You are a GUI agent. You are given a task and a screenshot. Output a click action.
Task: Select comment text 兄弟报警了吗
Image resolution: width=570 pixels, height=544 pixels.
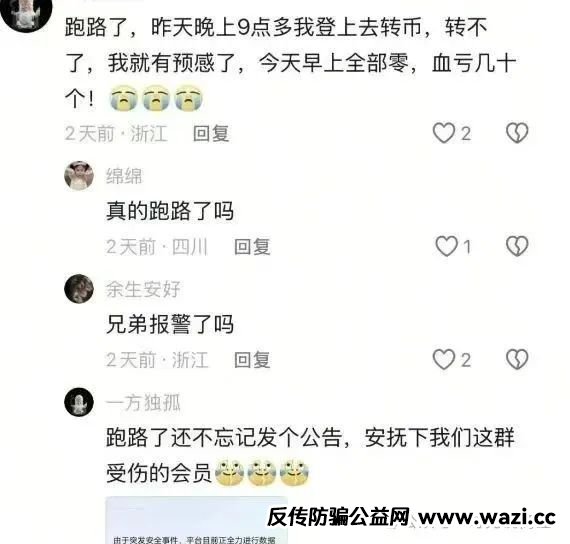coord(170,324)
